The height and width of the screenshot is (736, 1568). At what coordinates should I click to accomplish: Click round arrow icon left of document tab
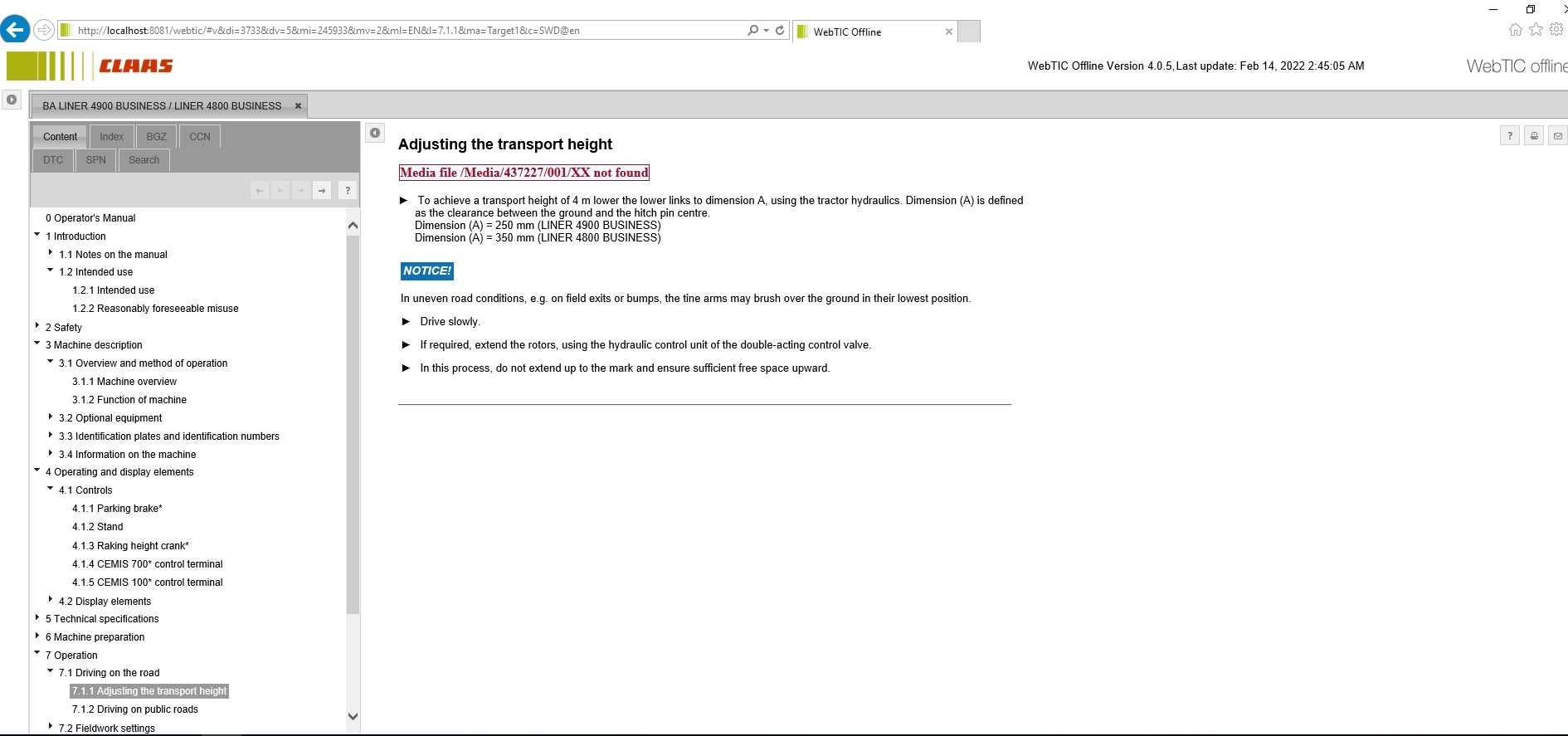point(12,100)
